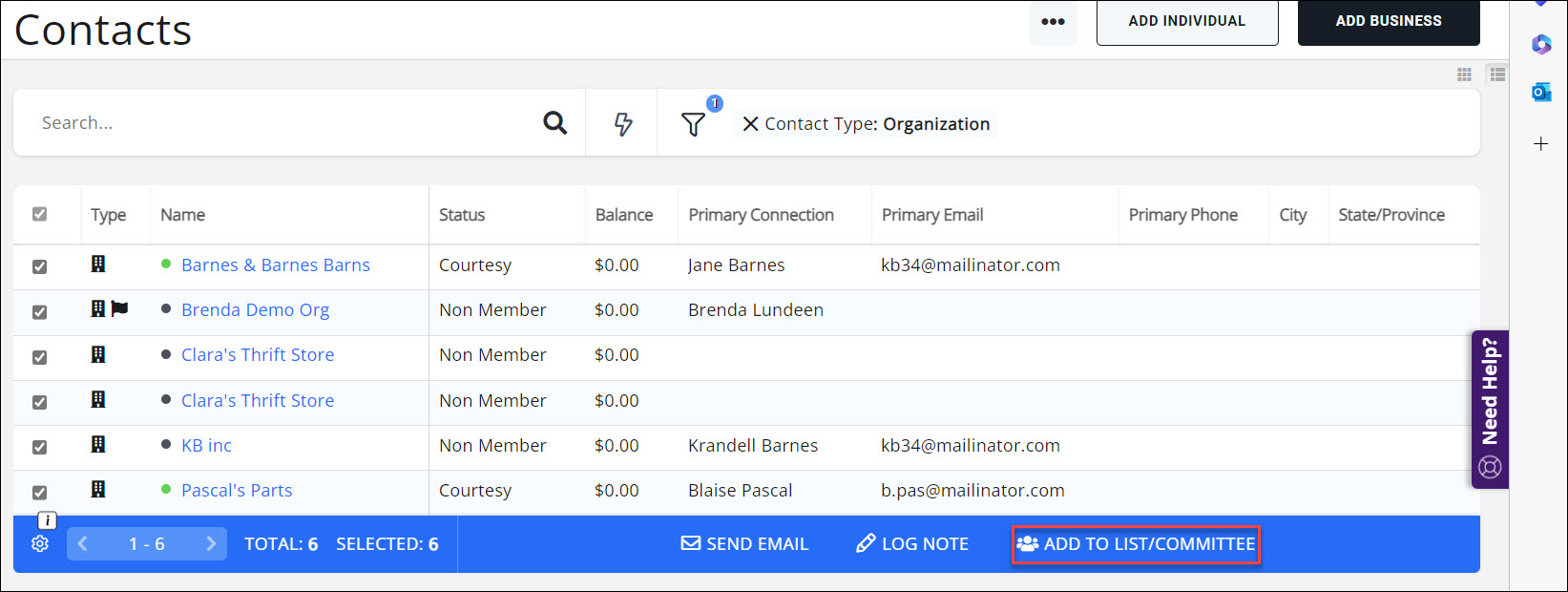Open table settings gear icon
Image resolution: width=1568 pixels, height=592 pixels.
[40, 543]
